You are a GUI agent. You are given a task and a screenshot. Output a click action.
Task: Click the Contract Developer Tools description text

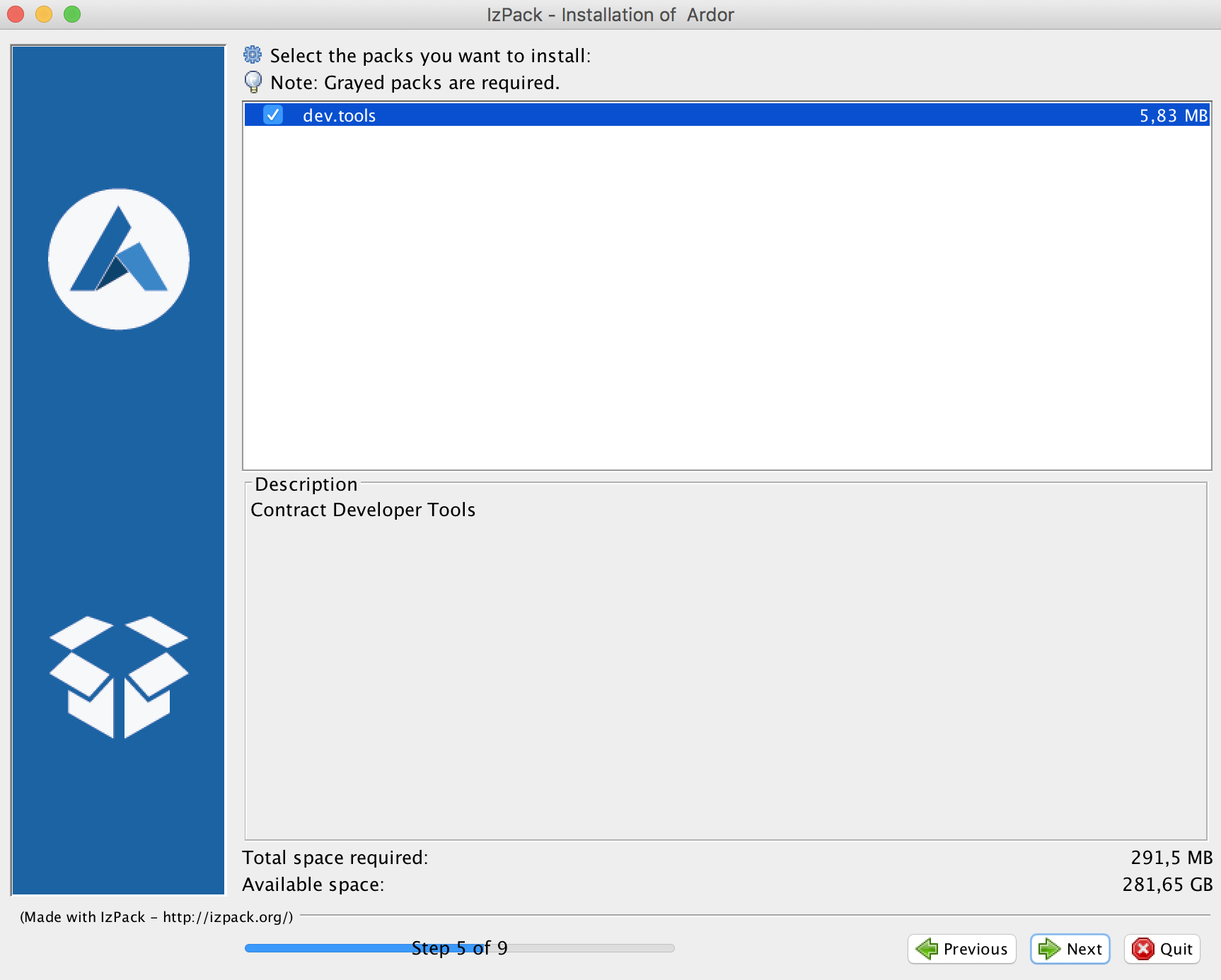363,510
